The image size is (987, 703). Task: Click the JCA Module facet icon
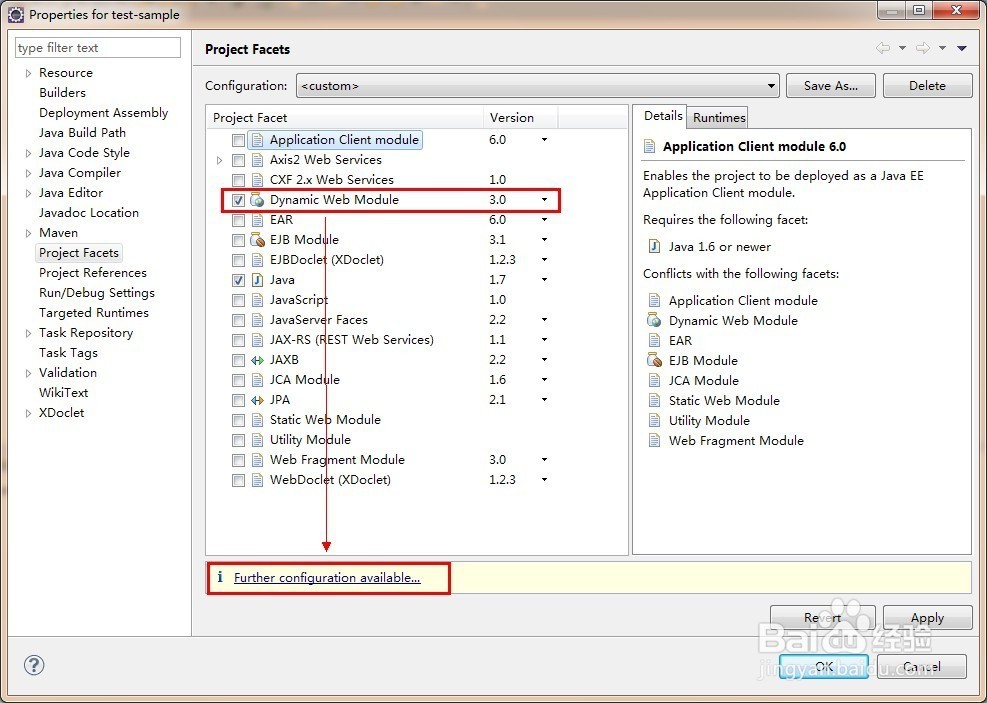tap(257, 380)
